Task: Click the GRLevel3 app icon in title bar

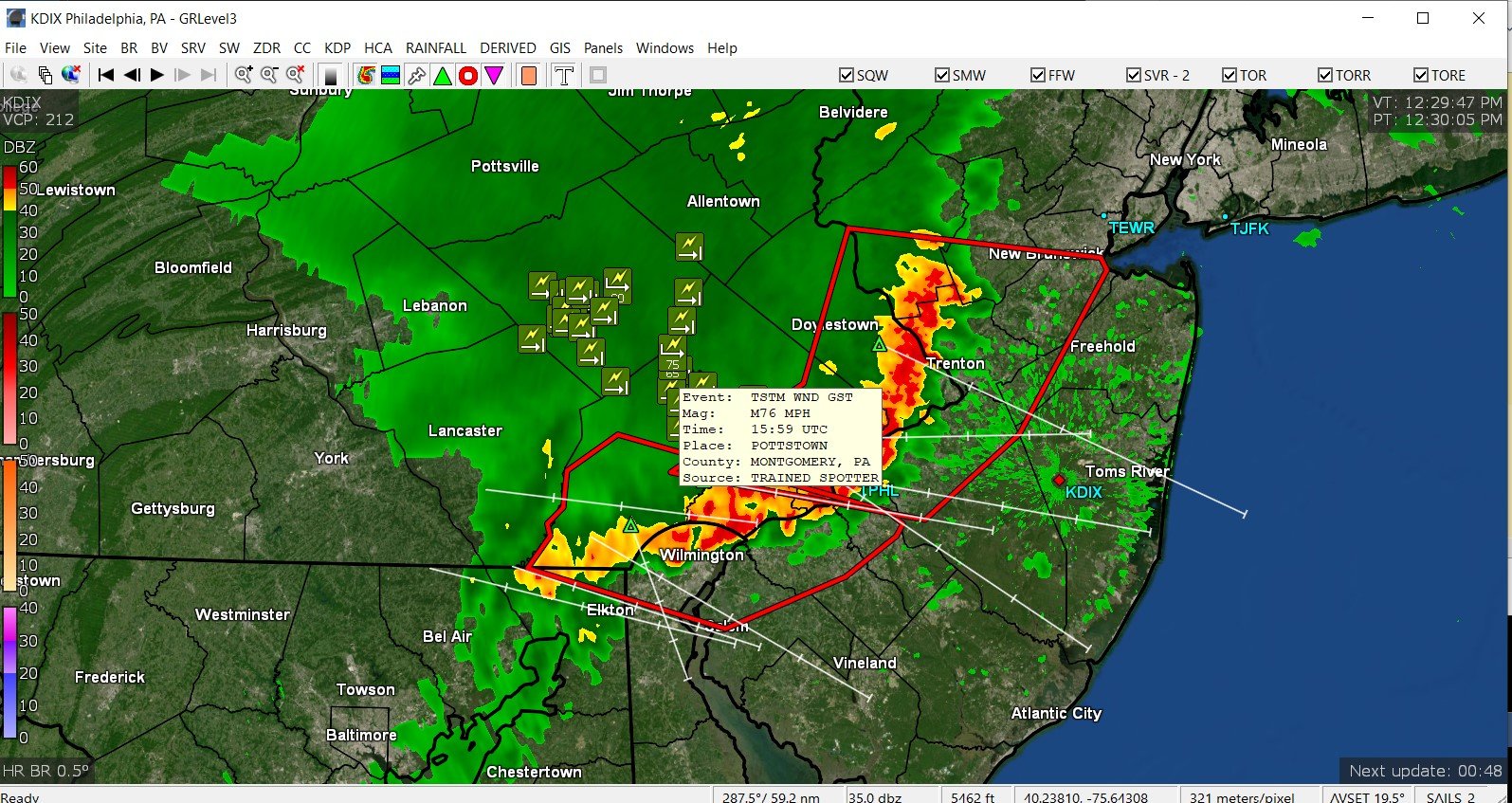Action: (x=16, y=18)
